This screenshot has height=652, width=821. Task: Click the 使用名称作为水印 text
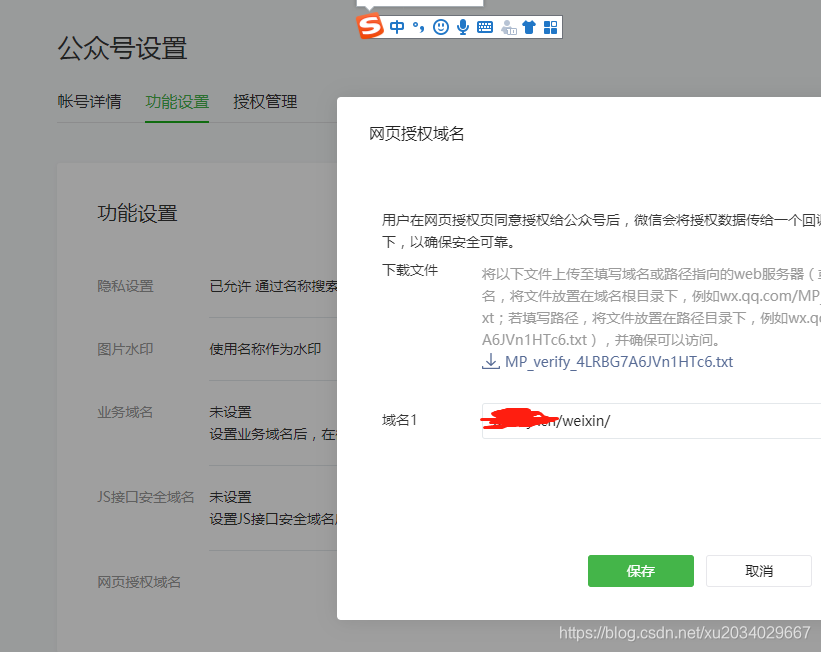(x=265, y=349)
